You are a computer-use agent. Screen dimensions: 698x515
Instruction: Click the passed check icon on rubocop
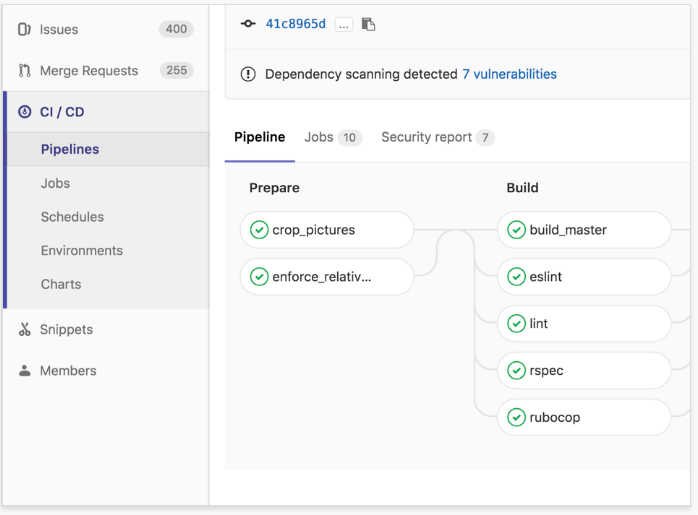coord(516,418)
